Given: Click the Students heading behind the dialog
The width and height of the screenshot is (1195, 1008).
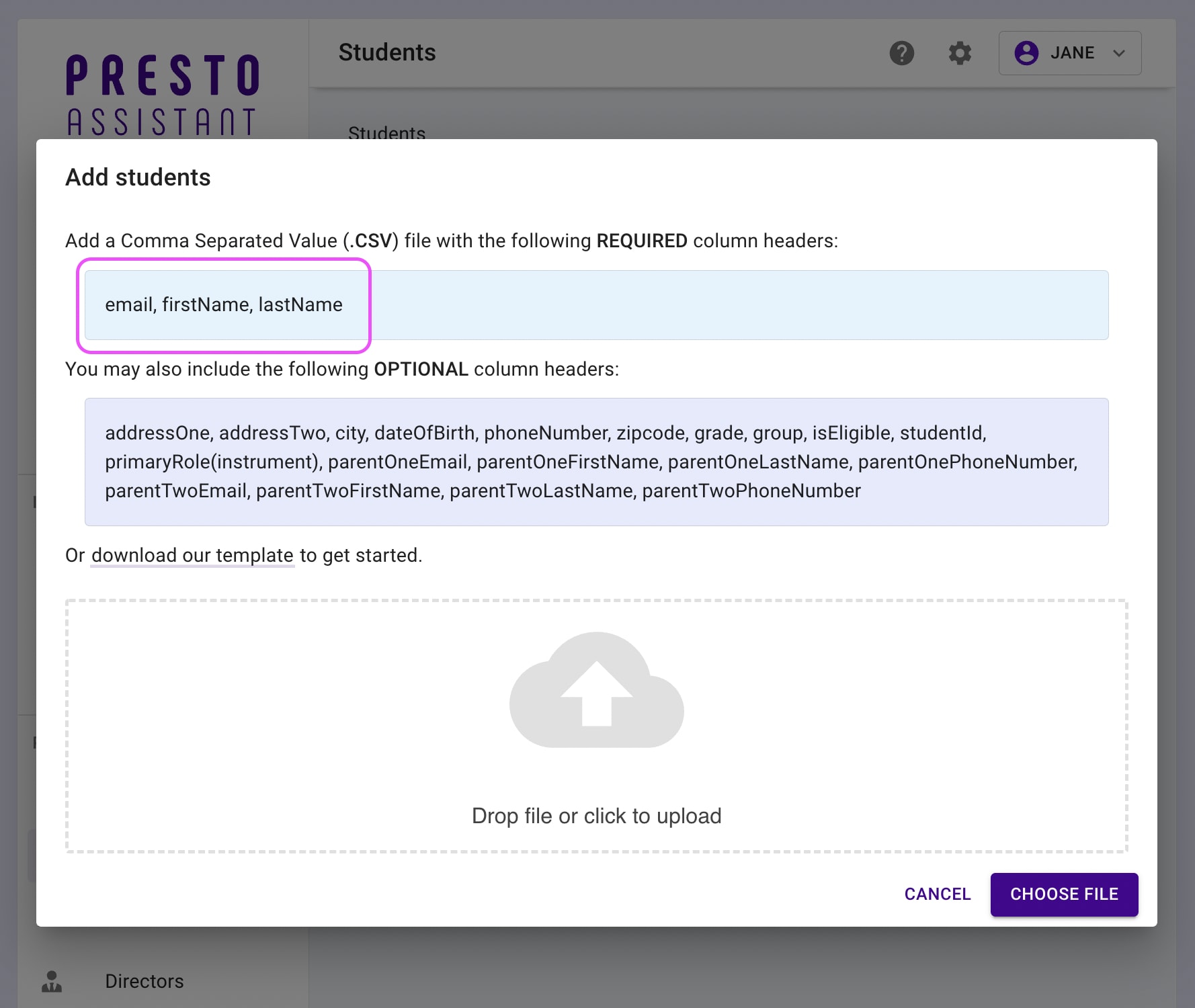Looking at the screenshot, I should [386, 133].
